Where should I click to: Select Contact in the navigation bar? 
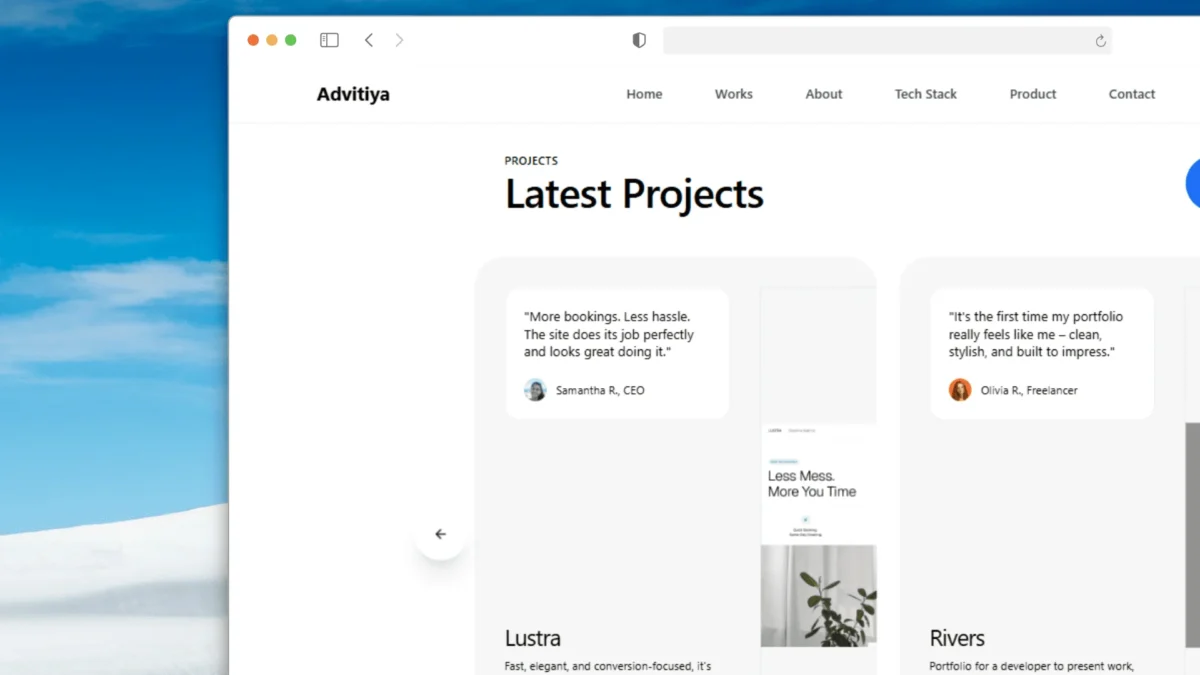pos(1131,94)
